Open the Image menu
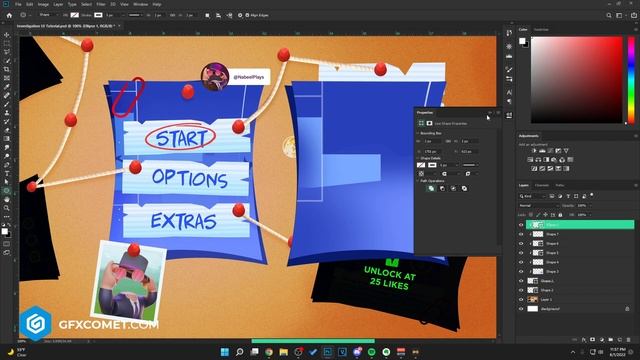The image size is (640, 360). (43, 4)
